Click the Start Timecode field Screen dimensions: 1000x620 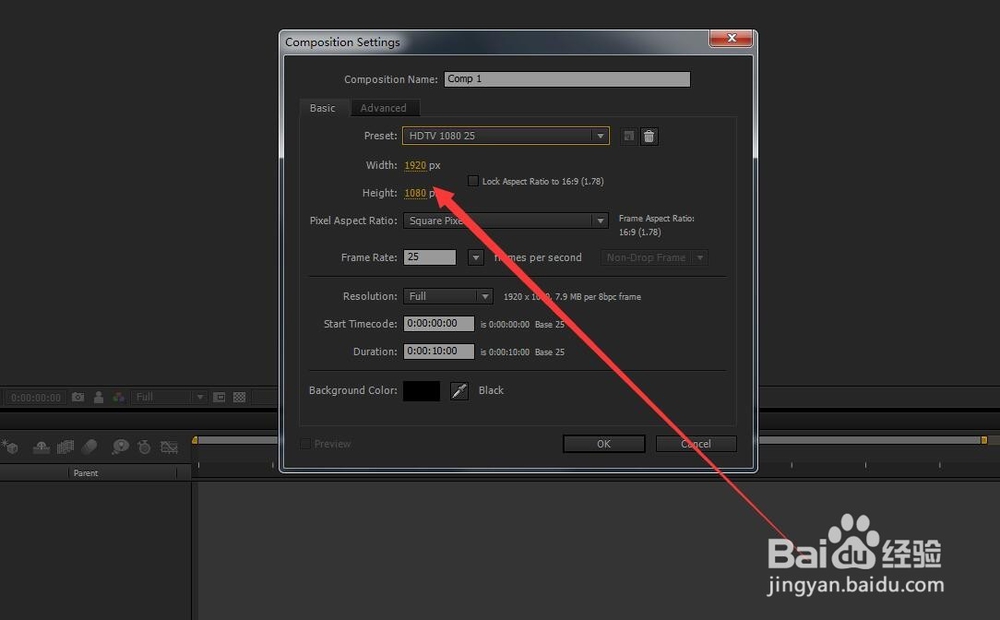[x=439, y=324]
